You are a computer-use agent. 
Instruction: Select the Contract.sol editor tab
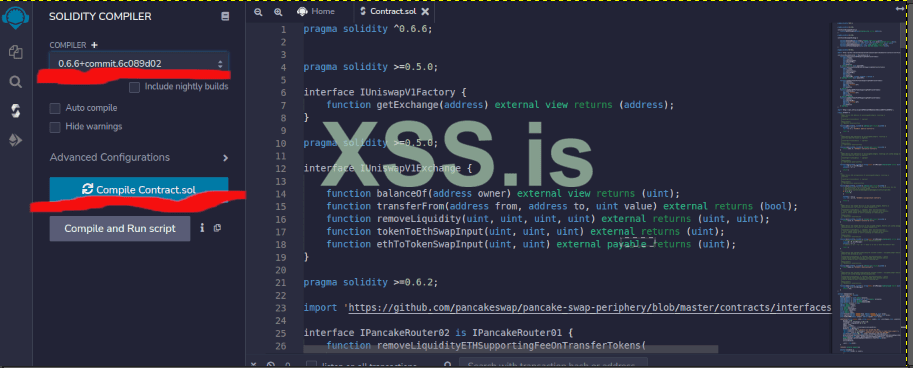pos(395,12)
